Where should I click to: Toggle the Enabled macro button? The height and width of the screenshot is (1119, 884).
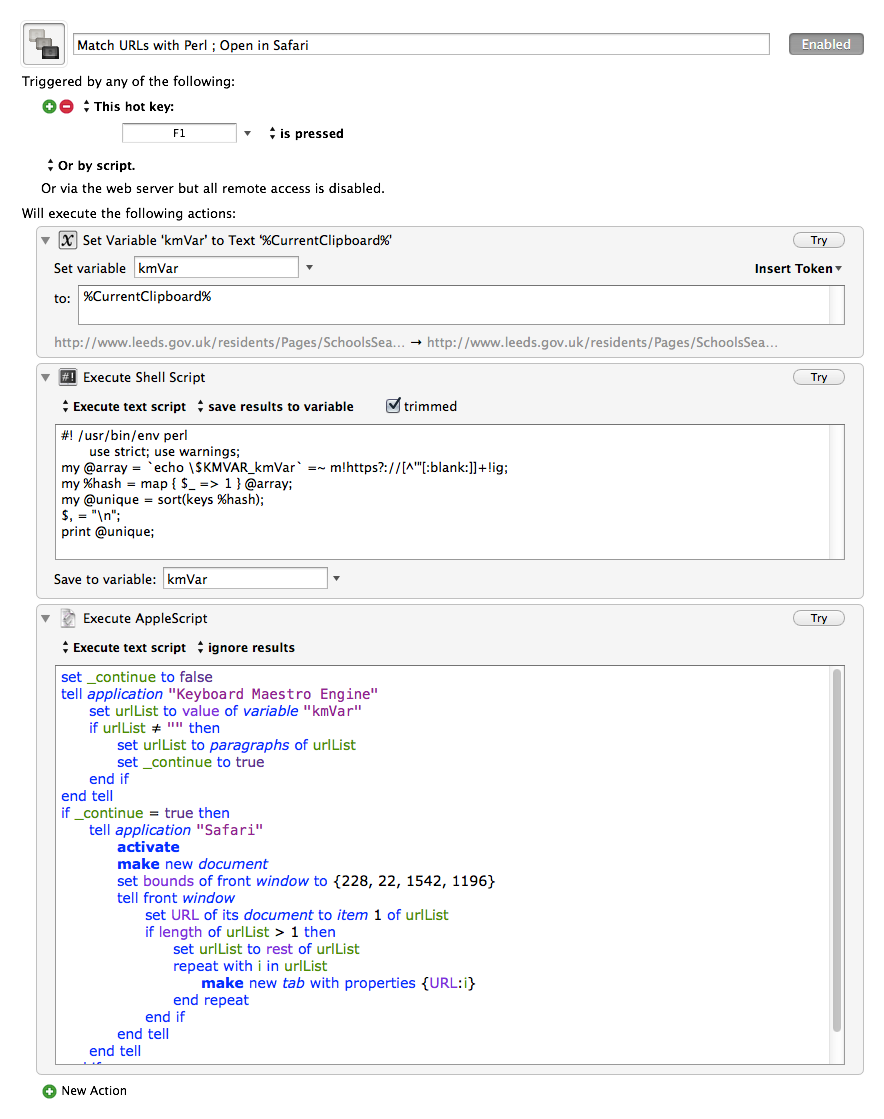coord(826,44)
